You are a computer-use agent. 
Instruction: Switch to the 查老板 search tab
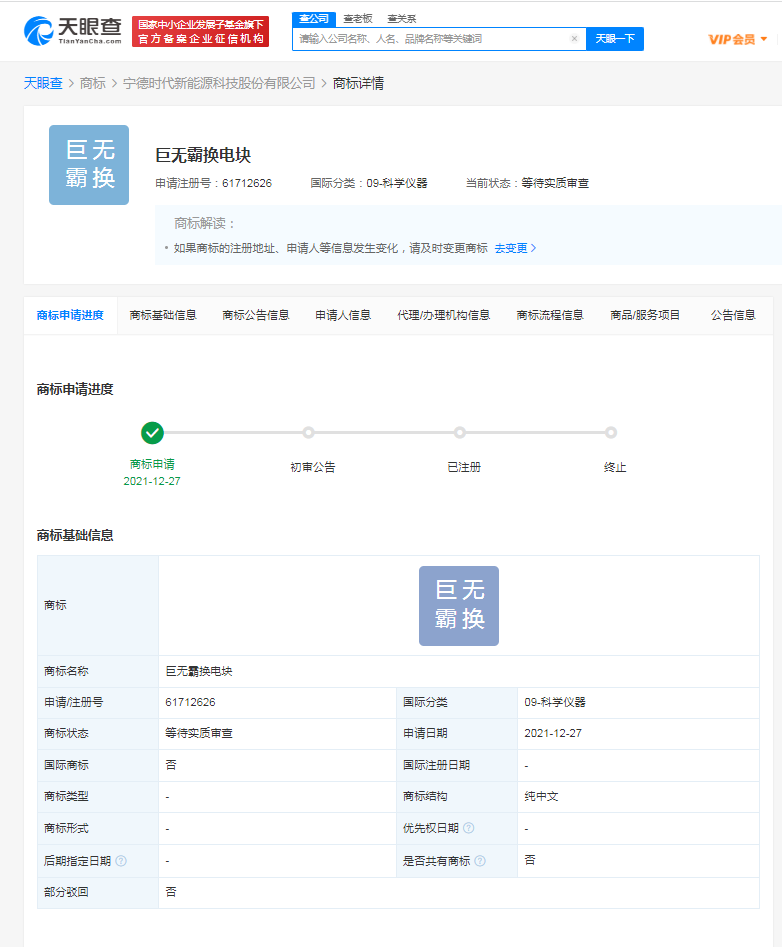point(358,19)
